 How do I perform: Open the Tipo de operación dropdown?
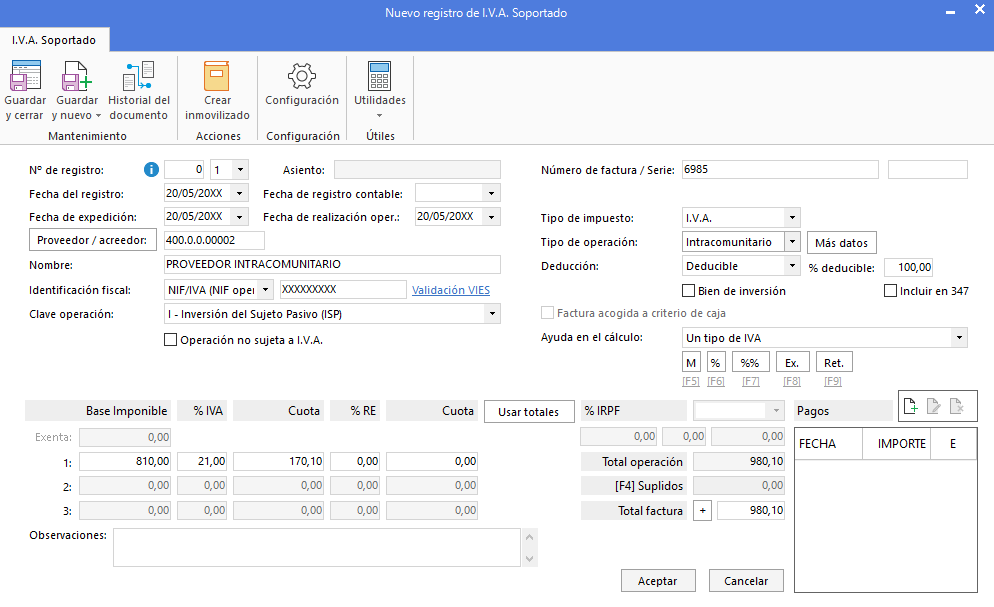tap(792, 242)
